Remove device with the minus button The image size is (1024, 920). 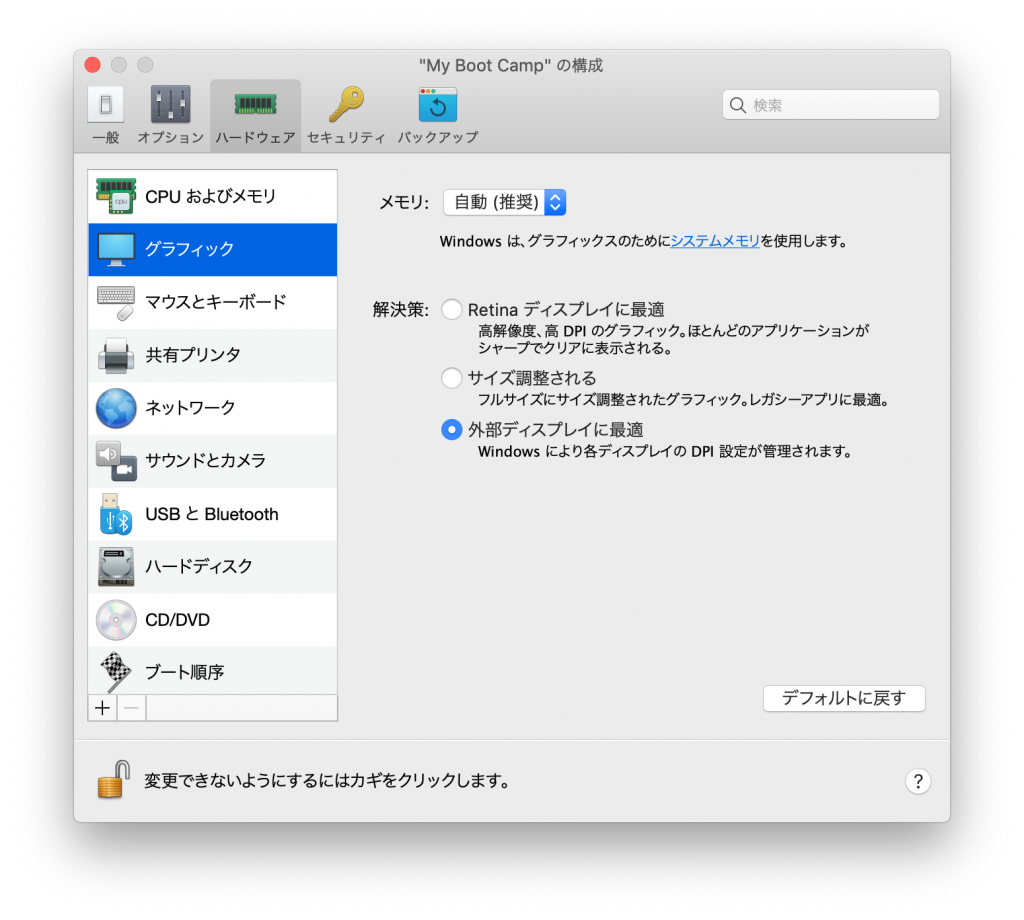[x=131, y=708]
